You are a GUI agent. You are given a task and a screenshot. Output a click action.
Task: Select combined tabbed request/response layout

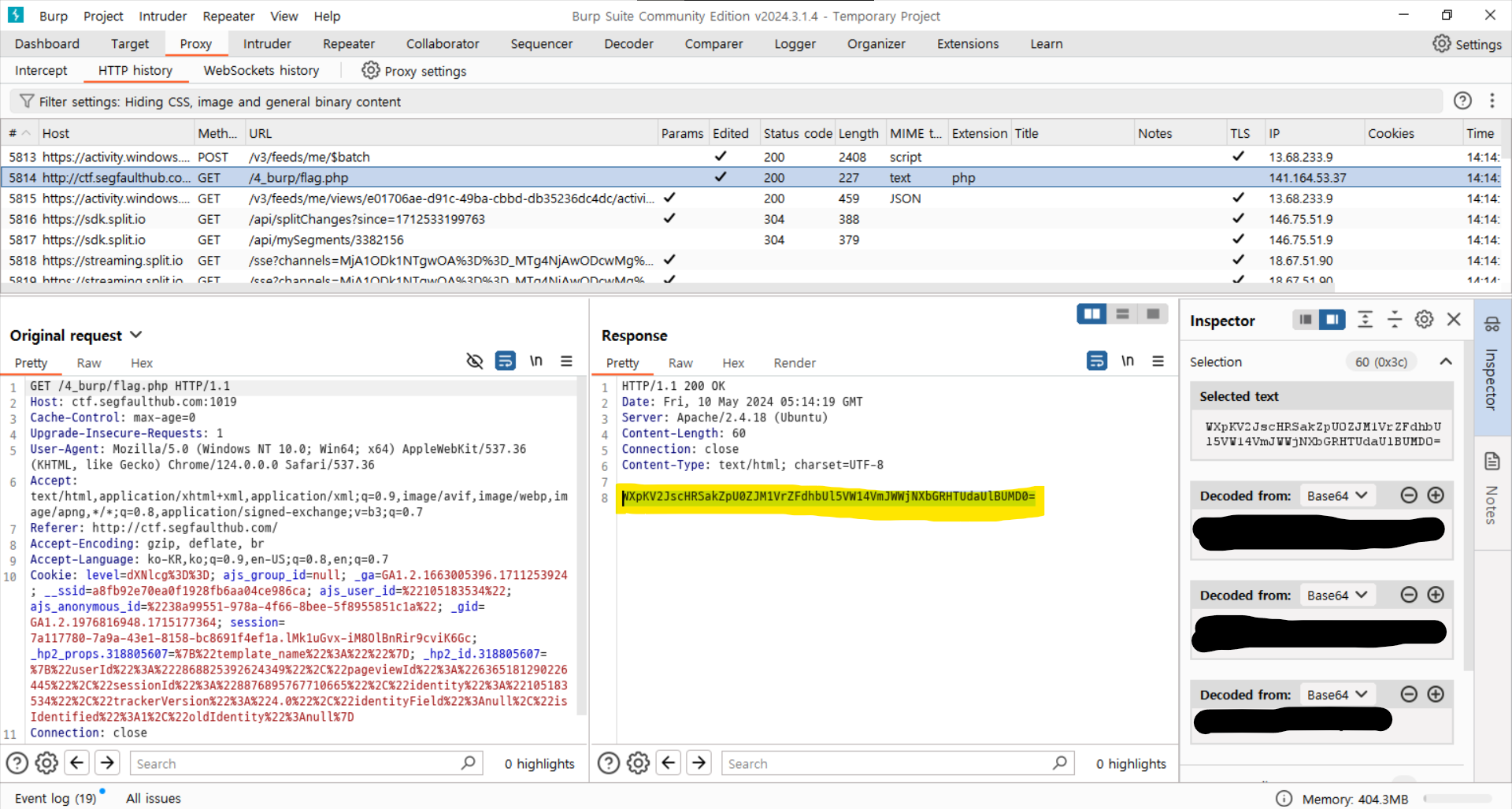click(x=1153, y=314)
